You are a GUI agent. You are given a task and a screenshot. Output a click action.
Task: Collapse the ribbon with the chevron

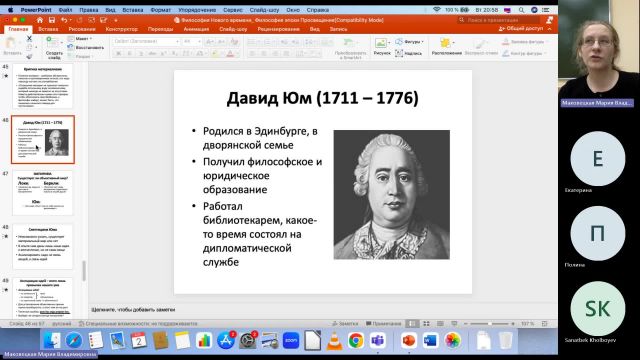pyautogui.click(x=549, y=29)
